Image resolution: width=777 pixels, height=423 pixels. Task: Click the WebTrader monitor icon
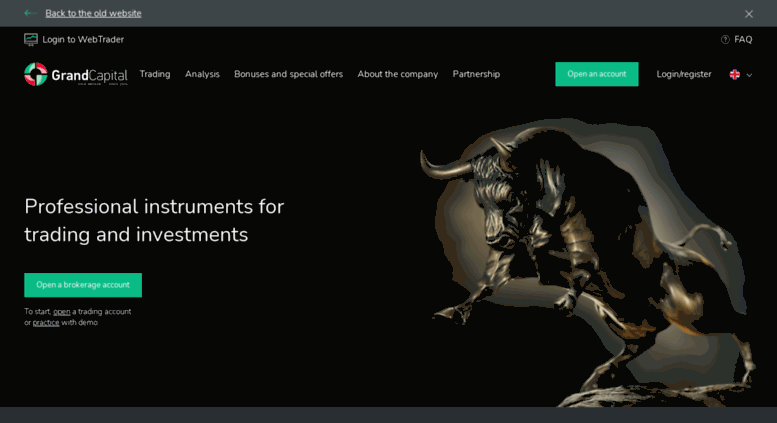(x=31, y=40)
